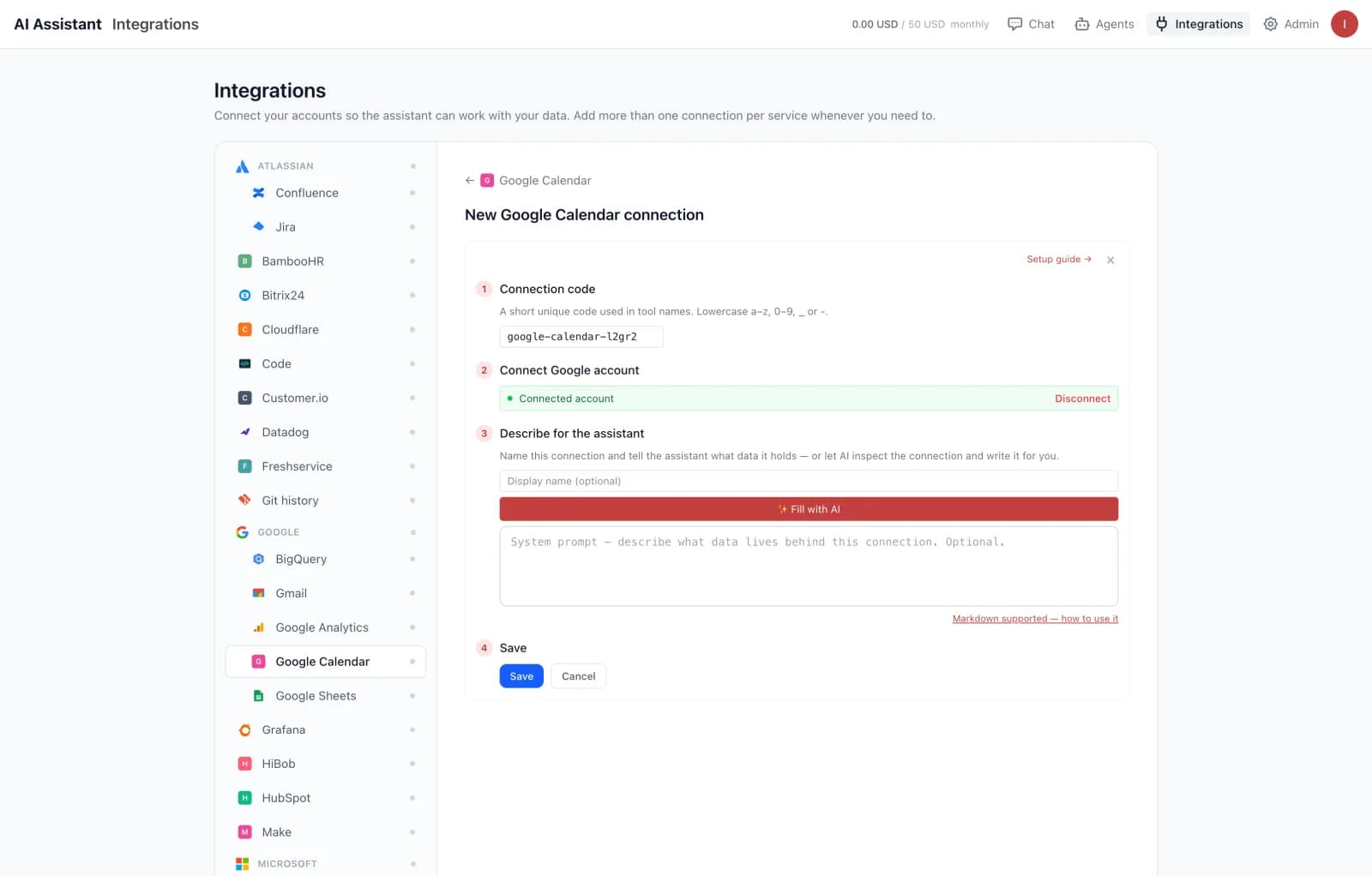Screen dimensions: 1372x876
Task: Click the back arrow beside Google Calendar
Action: [x=469, y=180]
